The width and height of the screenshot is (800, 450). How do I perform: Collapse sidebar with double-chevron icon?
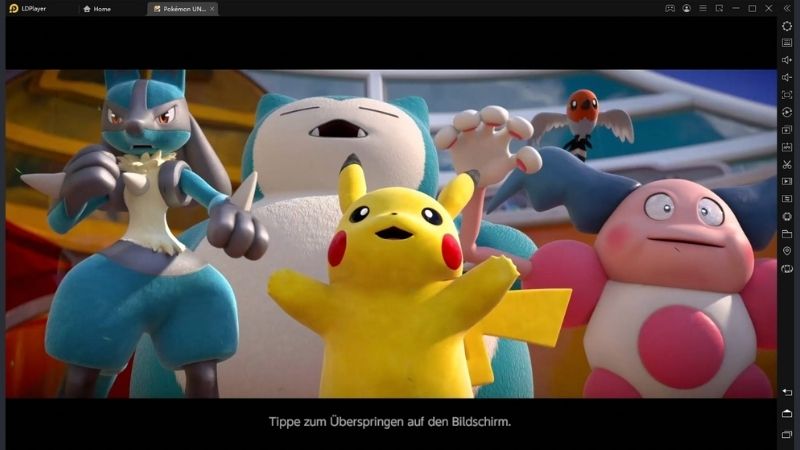pos(787,8)
